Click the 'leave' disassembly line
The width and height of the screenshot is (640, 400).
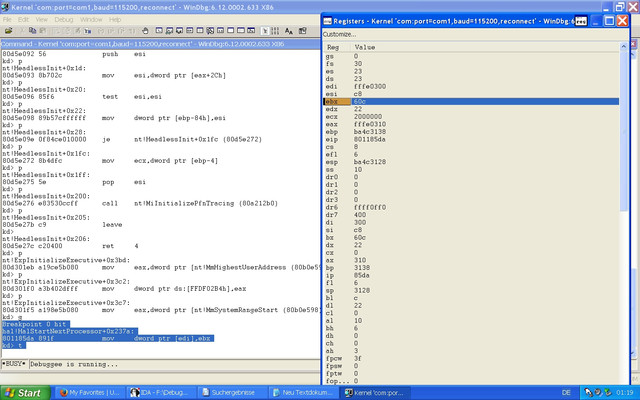[62, 224]
